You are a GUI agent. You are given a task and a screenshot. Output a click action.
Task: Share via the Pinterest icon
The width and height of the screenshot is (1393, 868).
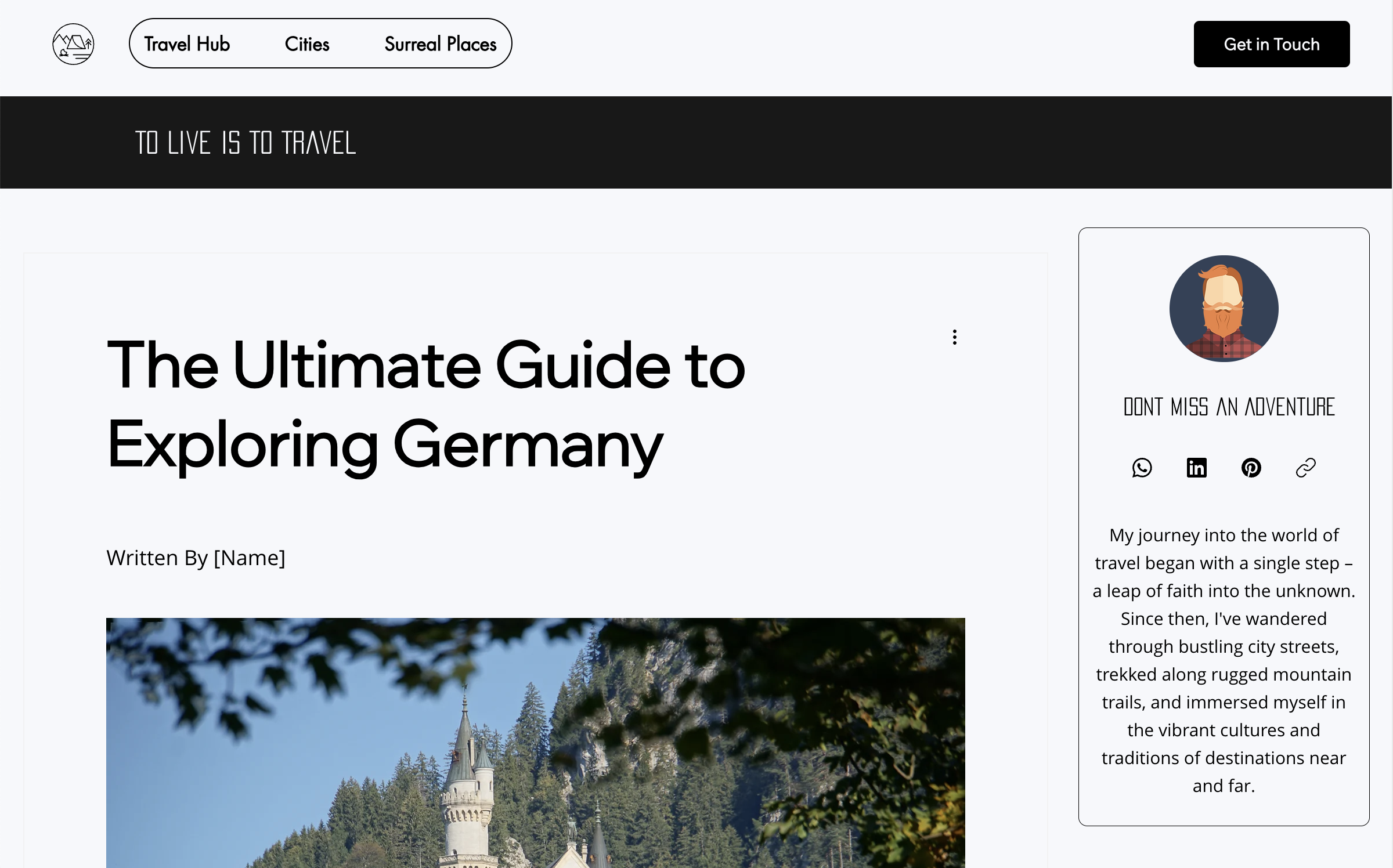[x=1251, y=468]
